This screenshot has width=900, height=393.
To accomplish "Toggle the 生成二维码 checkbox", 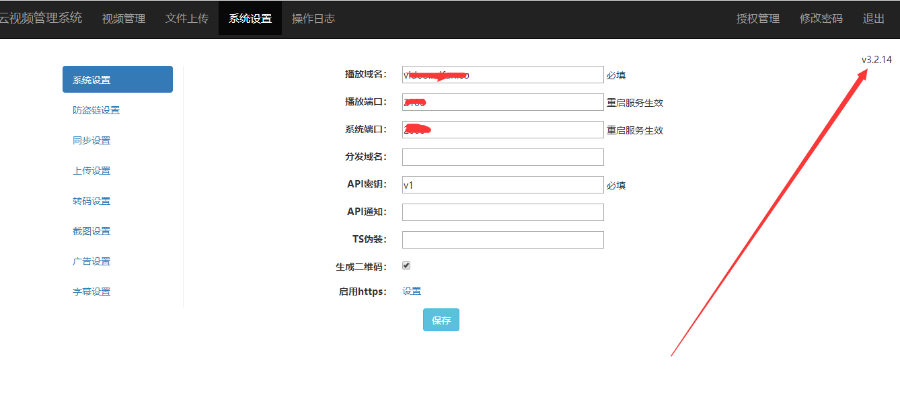I will tap(406, 266).
